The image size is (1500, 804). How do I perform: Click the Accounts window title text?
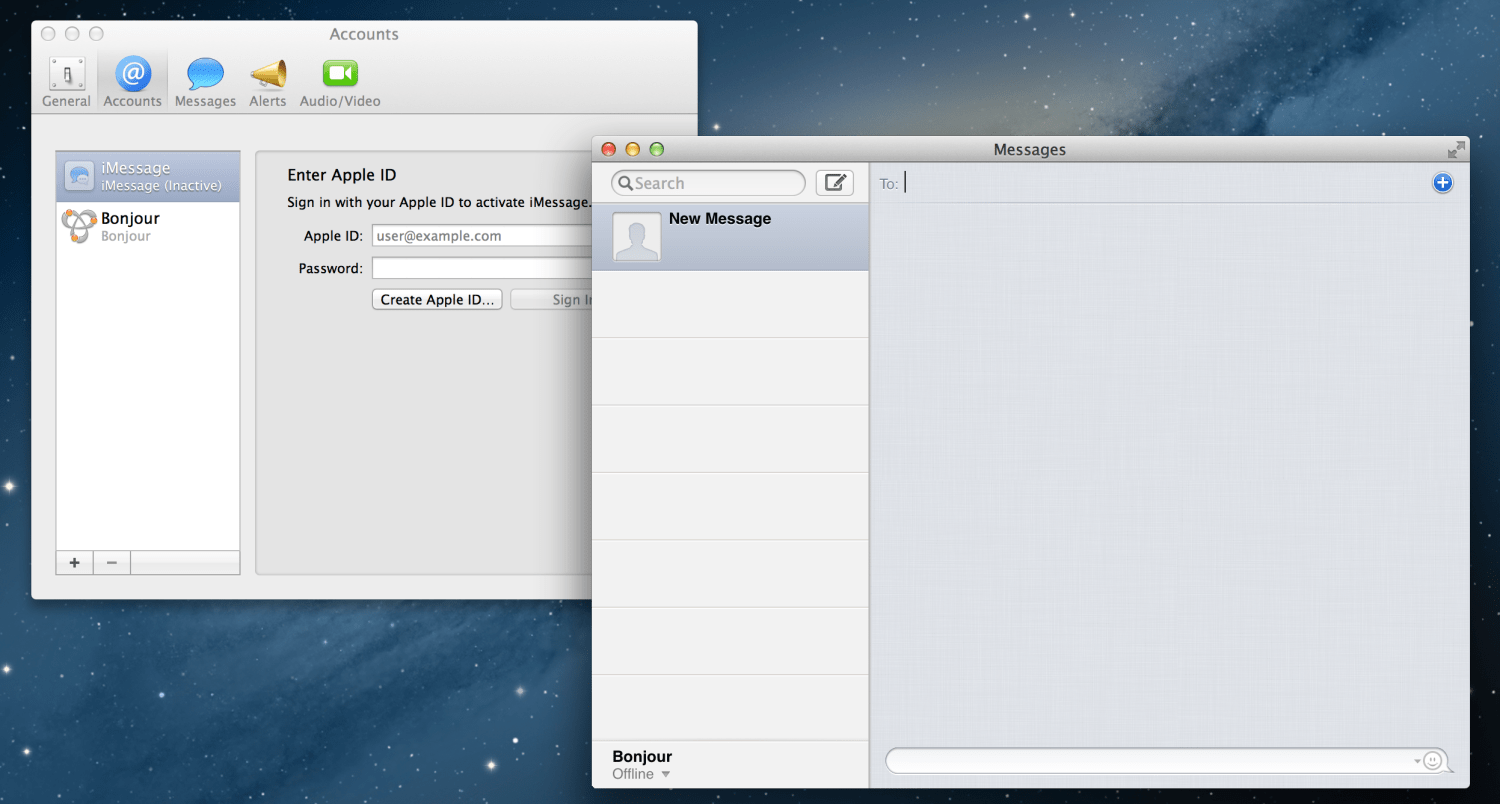click(x=364, y=34)
